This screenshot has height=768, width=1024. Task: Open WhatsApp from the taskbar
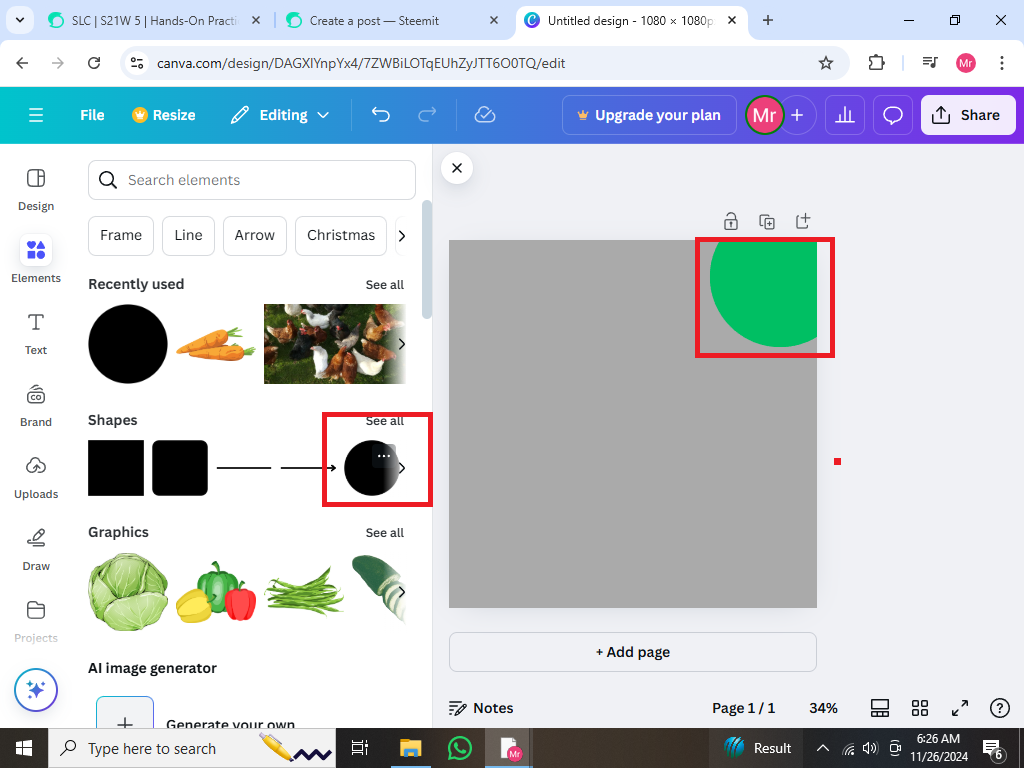tap(460, 748)
